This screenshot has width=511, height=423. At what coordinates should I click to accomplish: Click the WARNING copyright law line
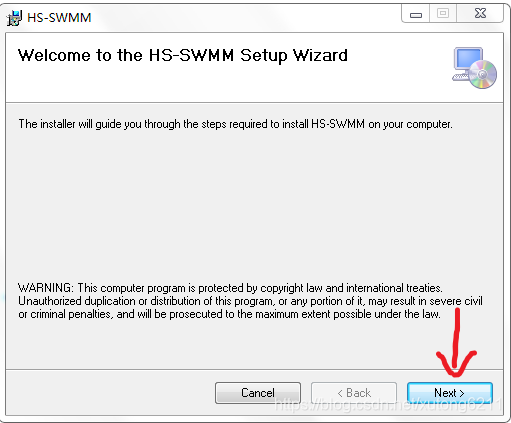coord(230,288)
